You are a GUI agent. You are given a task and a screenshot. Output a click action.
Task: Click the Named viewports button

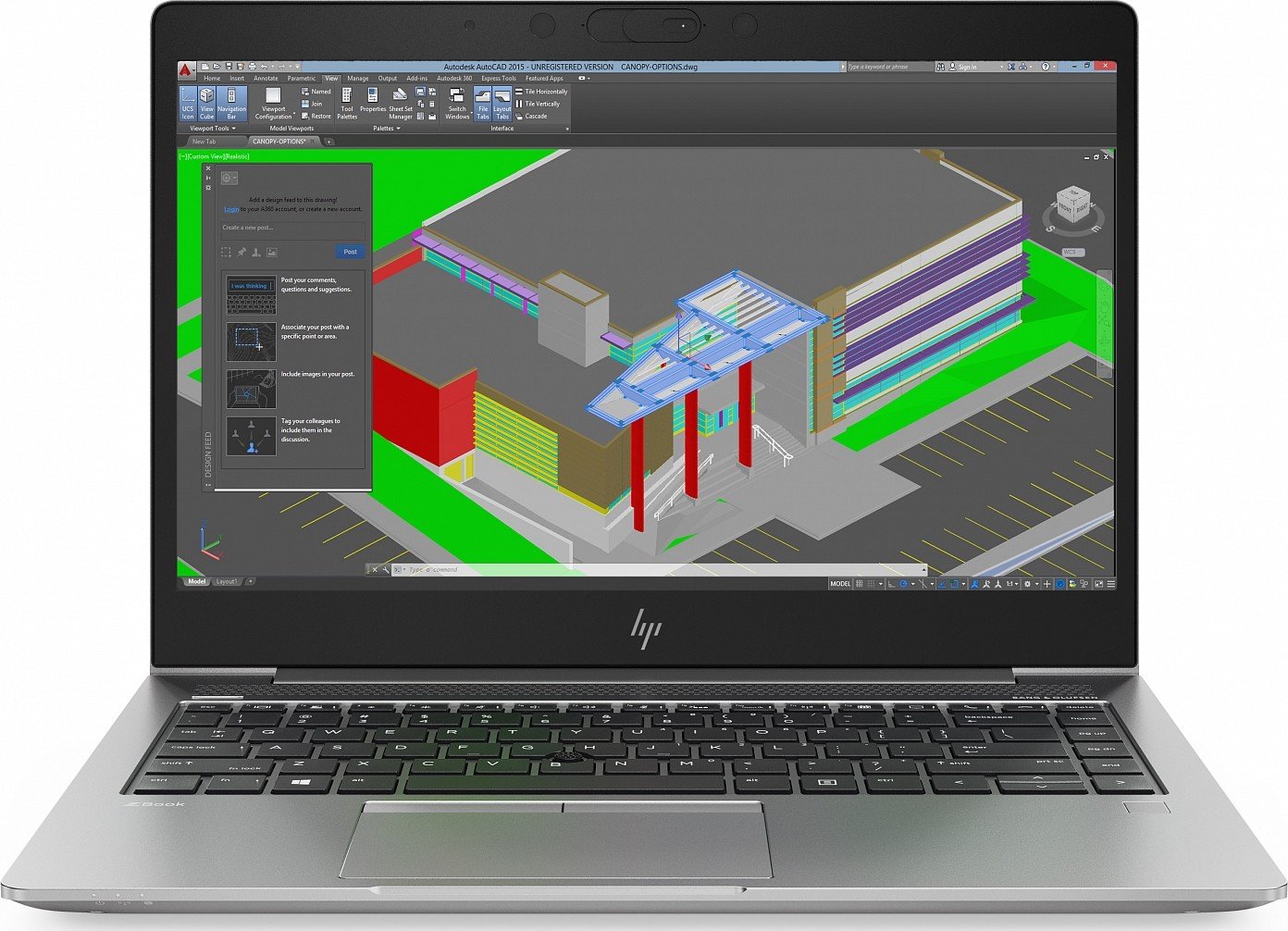click(x=317, y=92)
